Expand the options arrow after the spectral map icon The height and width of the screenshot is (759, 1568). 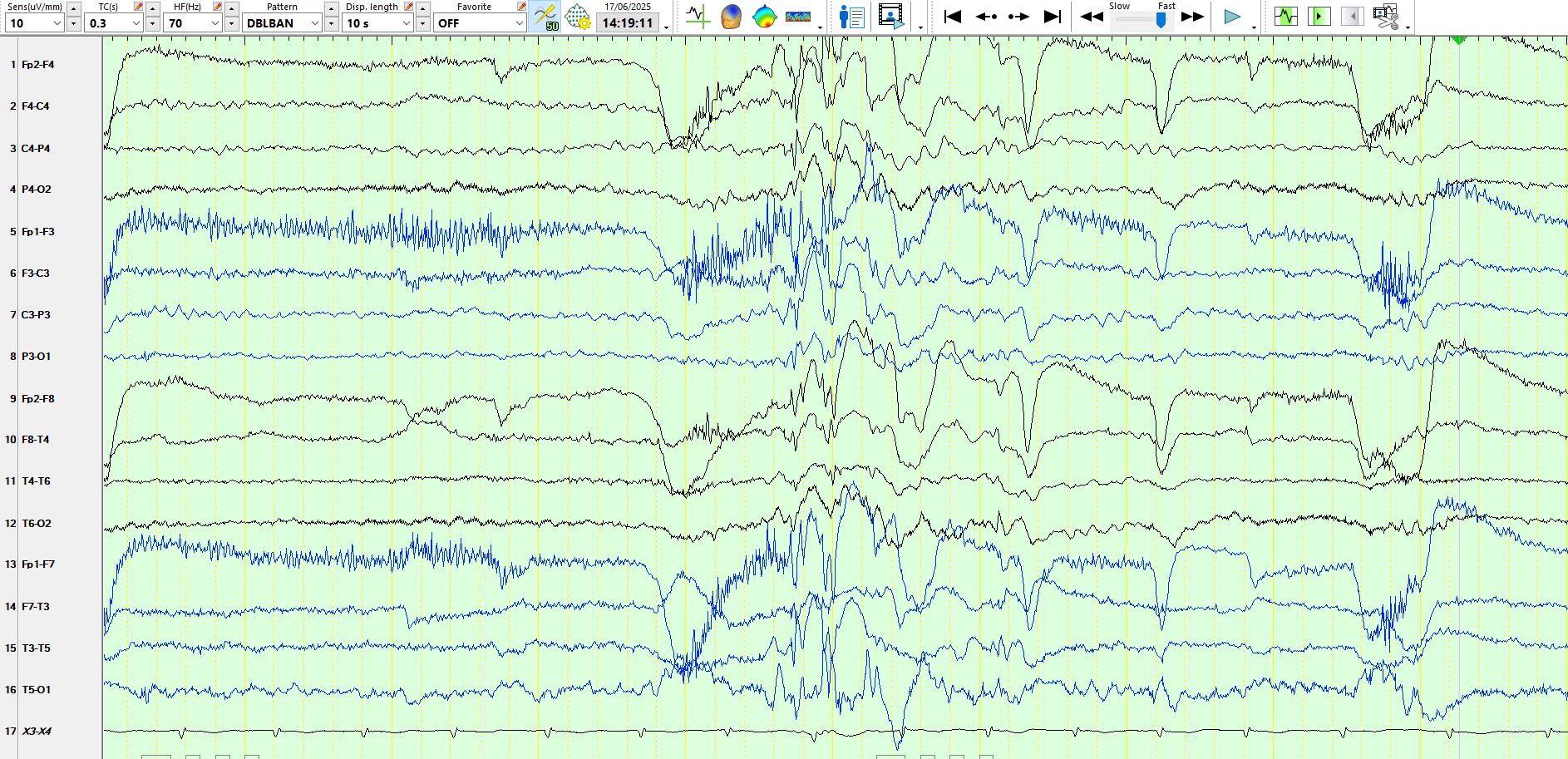[x=821, y=27]
